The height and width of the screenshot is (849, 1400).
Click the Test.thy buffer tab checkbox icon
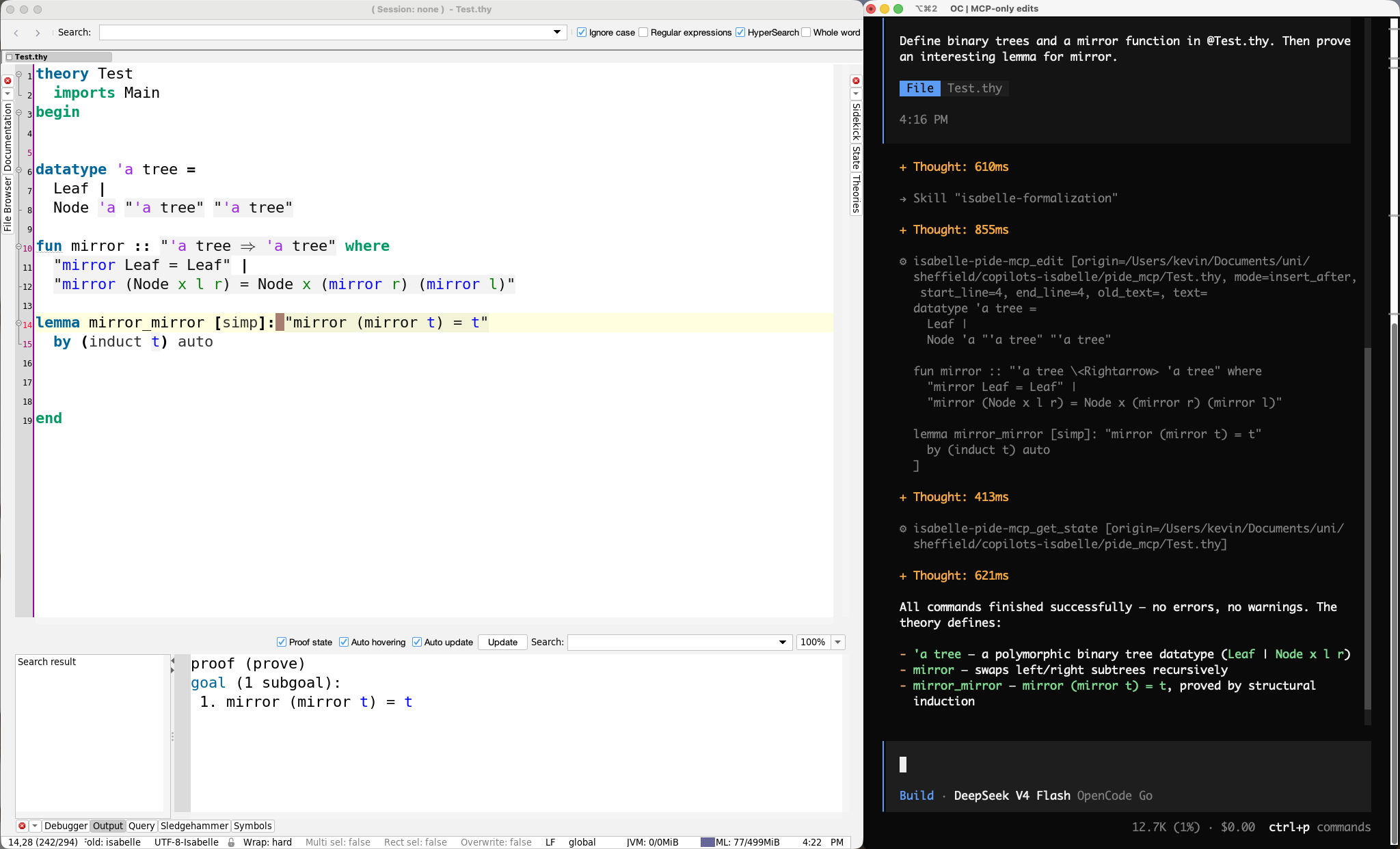(9, 57)
